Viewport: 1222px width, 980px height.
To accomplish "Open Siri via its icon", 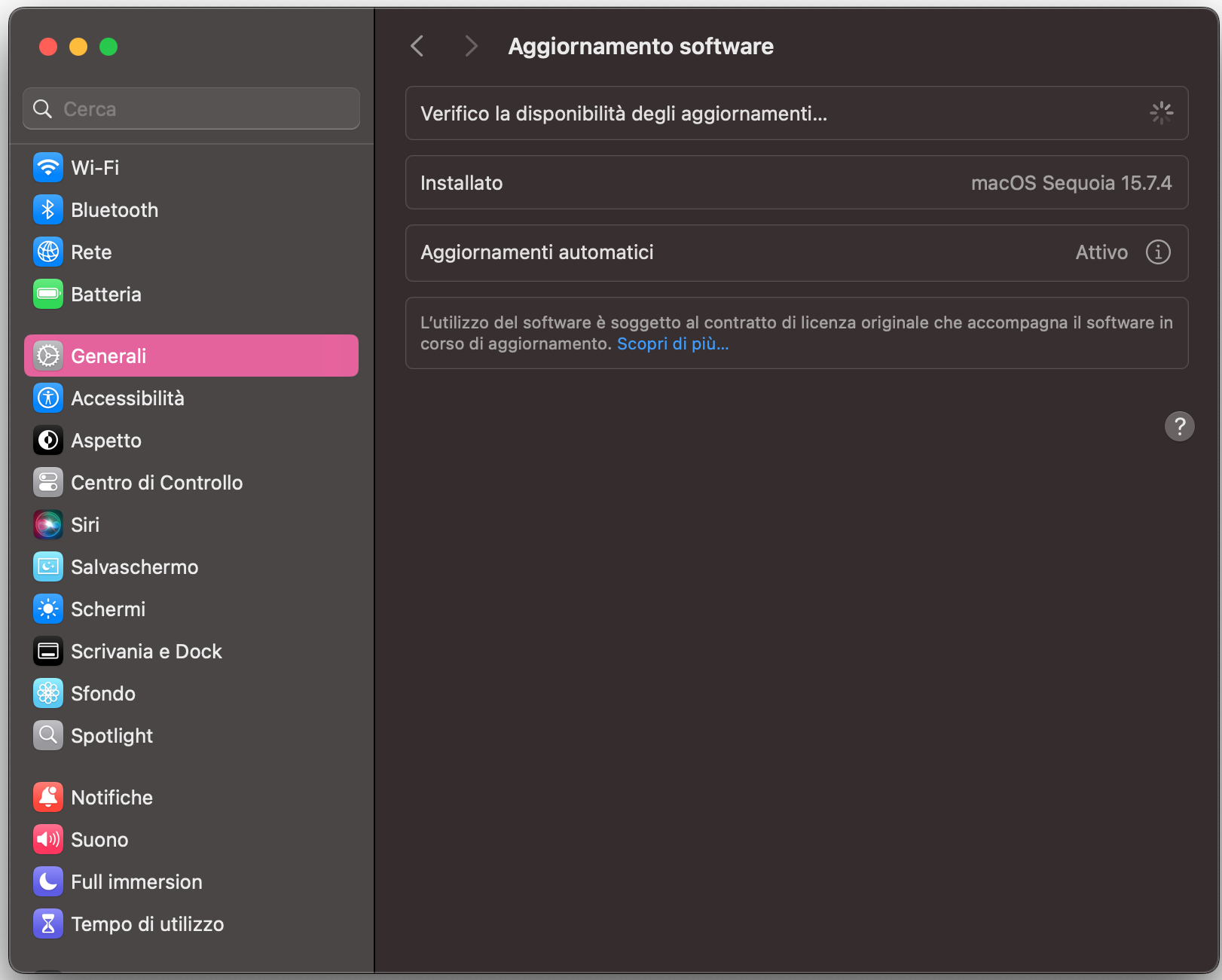I will point(48,524).
